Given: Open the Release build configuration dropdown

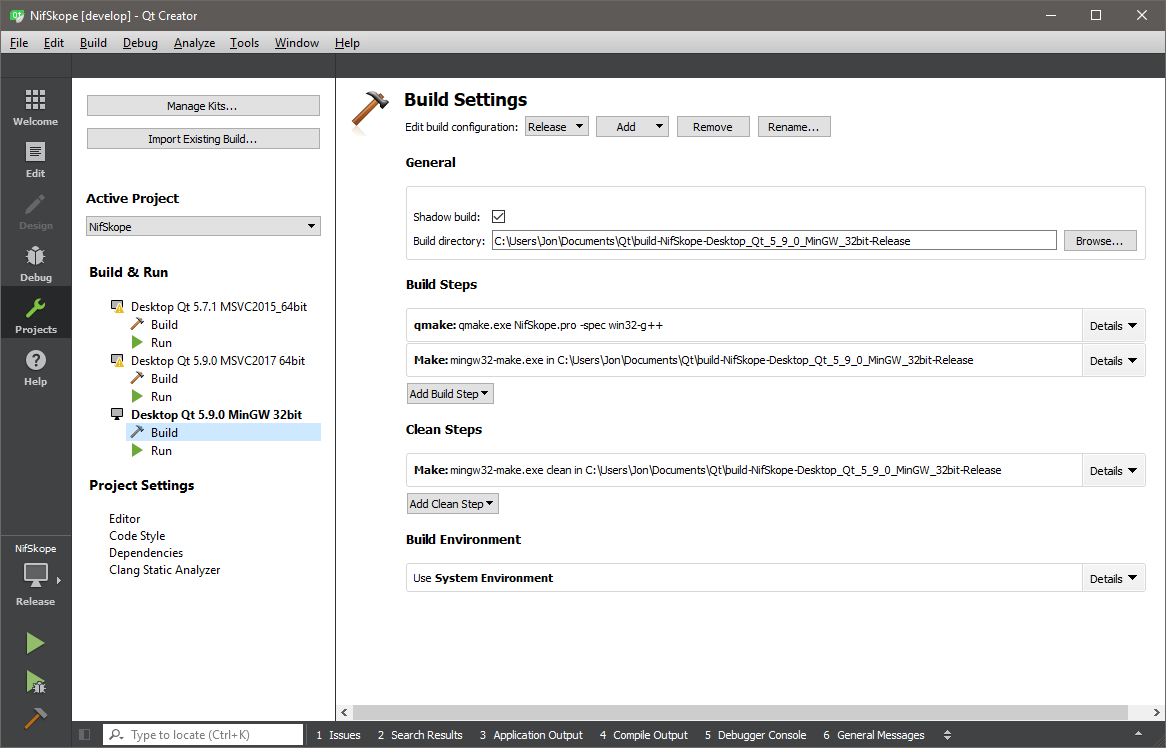Looking at the screenshot, I should click(556, 126).
